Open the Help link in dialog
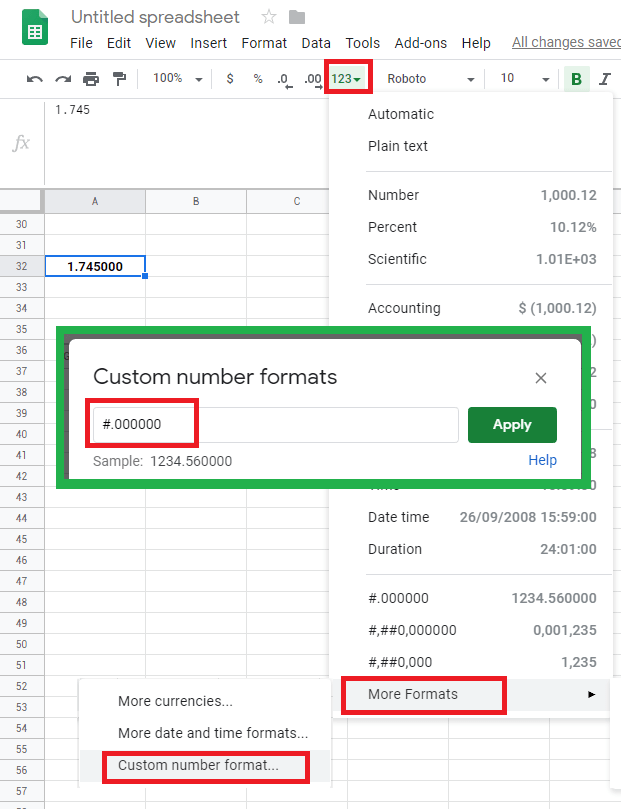621x809 pixels. point(542,460)
